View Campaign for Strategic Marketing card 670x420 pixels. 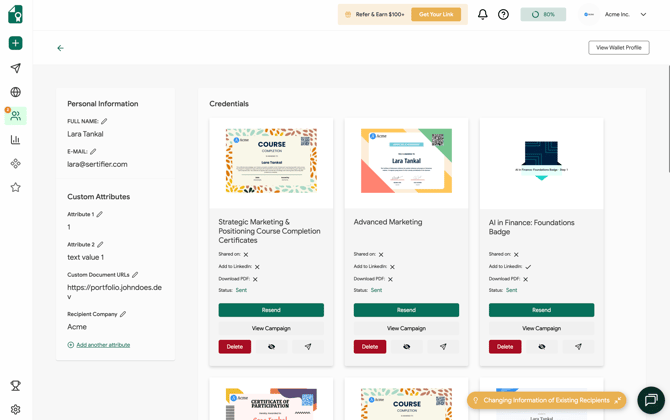click(x=271, y=328)
